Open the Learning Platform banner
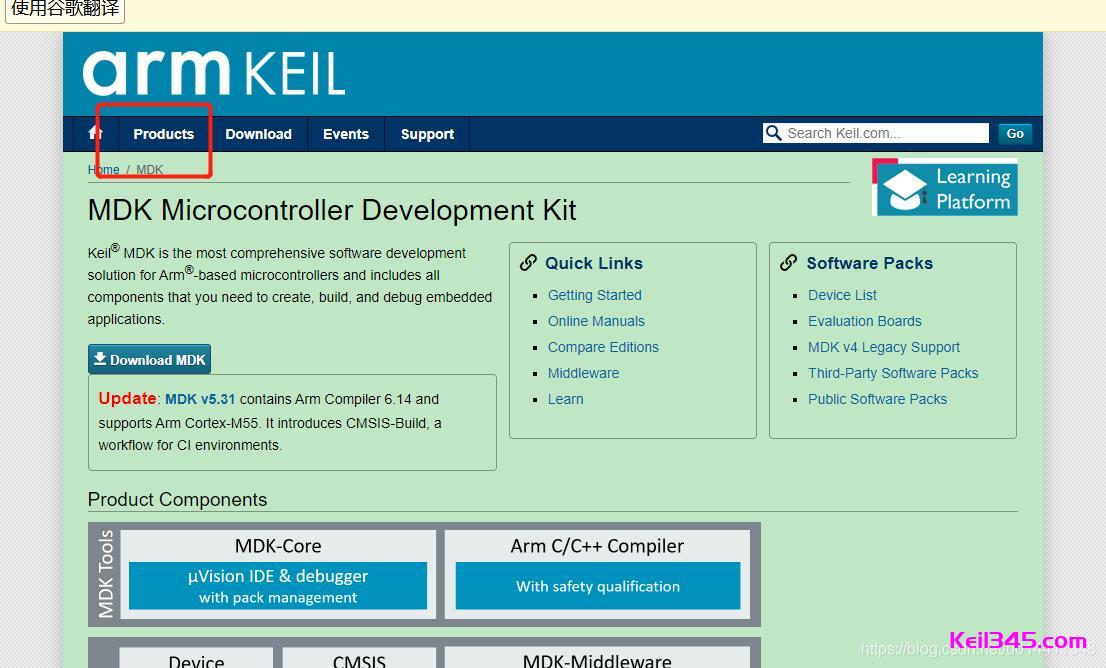 click(944, 188)
